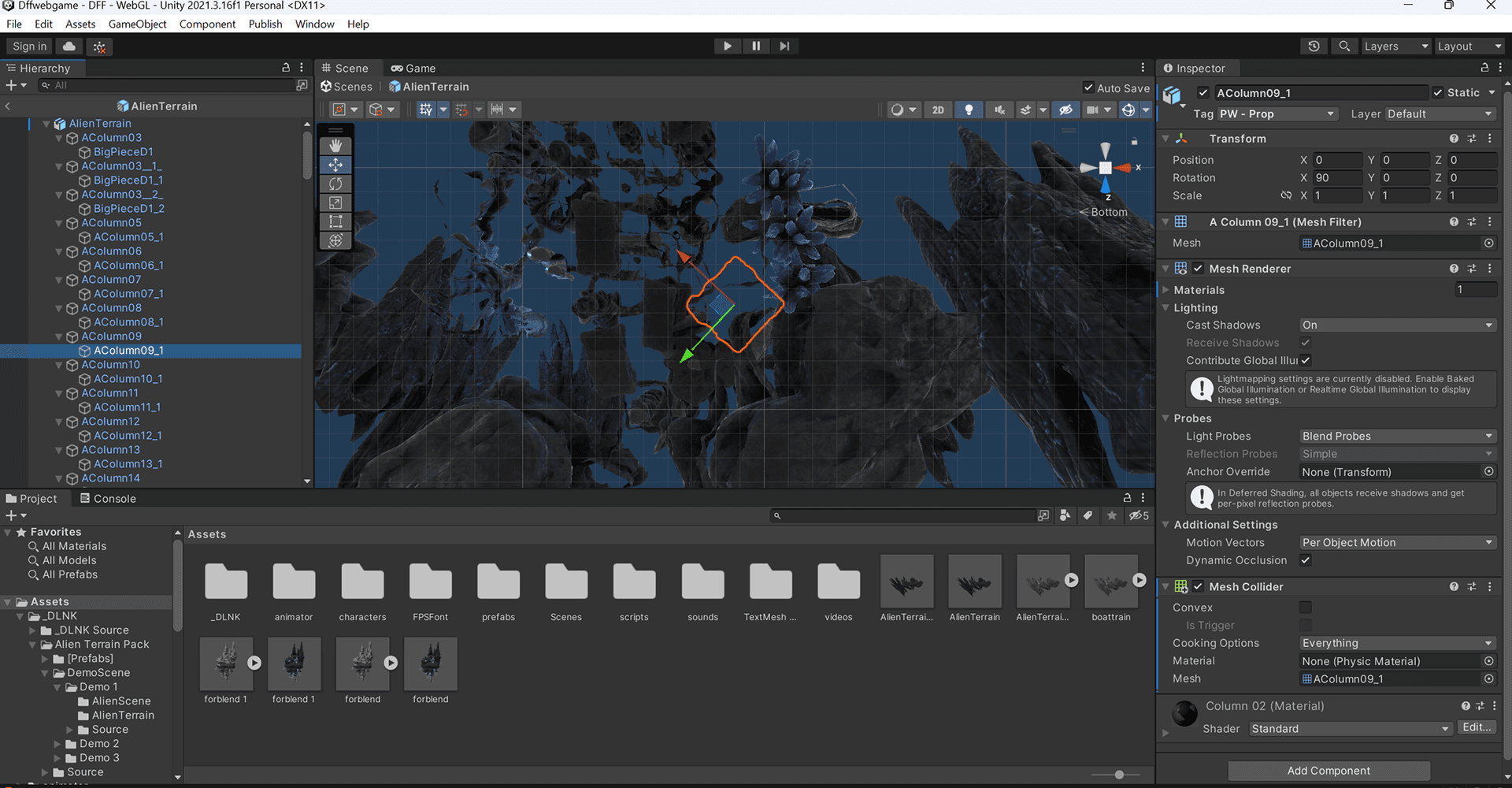Screen dimensions: 1512x788
Task: Adjust the asset icon size slider
Action: 1118,775
